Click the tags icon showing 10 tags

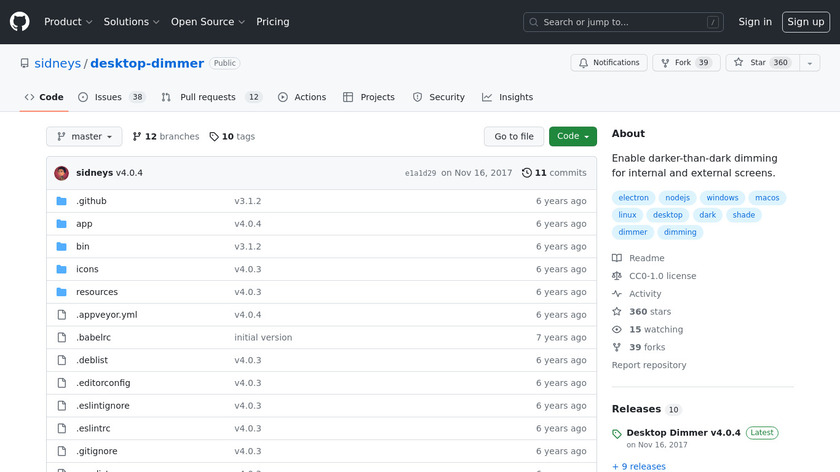214,137
